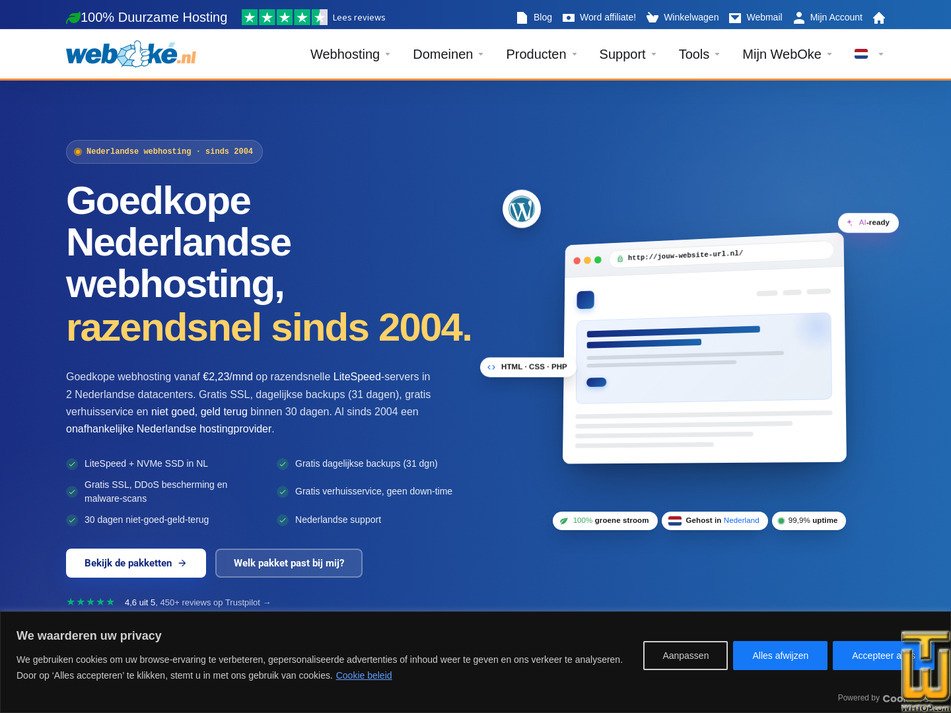The height and width of the screenshot is (713, 951).
Task: Open the Blog link
Action: pyautogui.click(x=543, y=18)
